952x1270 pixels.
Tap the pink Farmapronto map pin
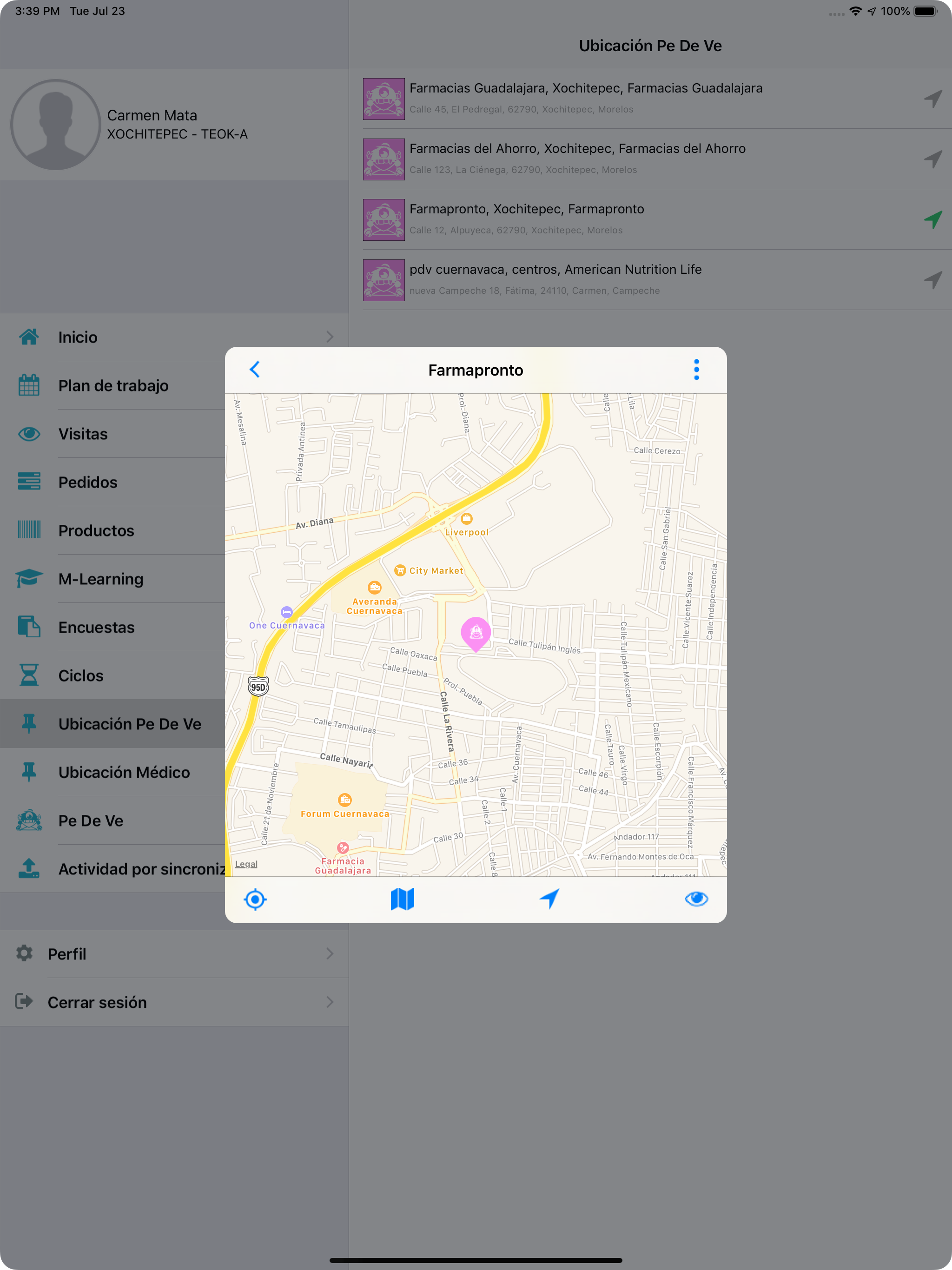pyautogui.click(x=476, y=634)
